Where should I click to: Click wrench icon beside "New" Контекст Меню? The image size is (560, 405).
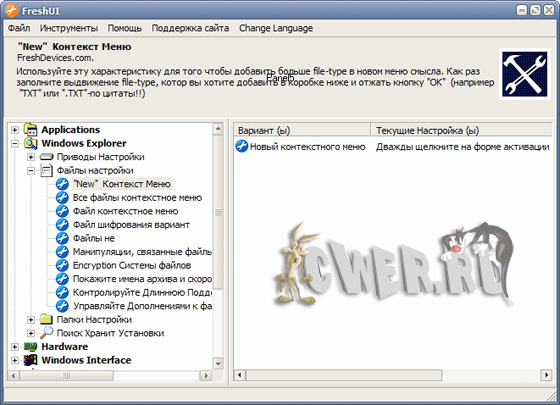coord(62,184)
